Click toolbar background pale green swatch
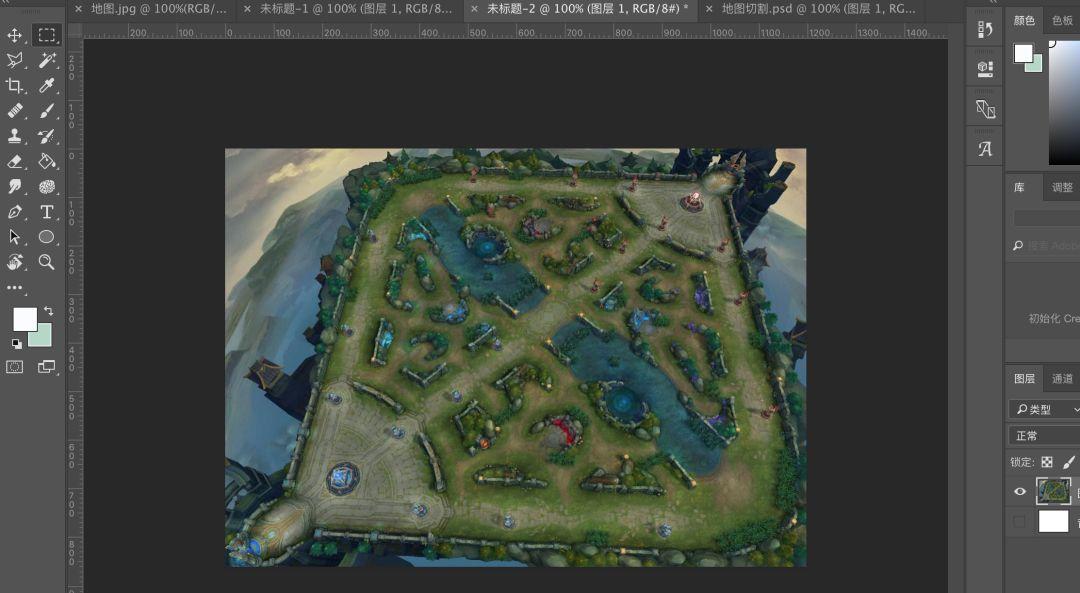This screenshot has width=1080, height=593. coord(43,338)
